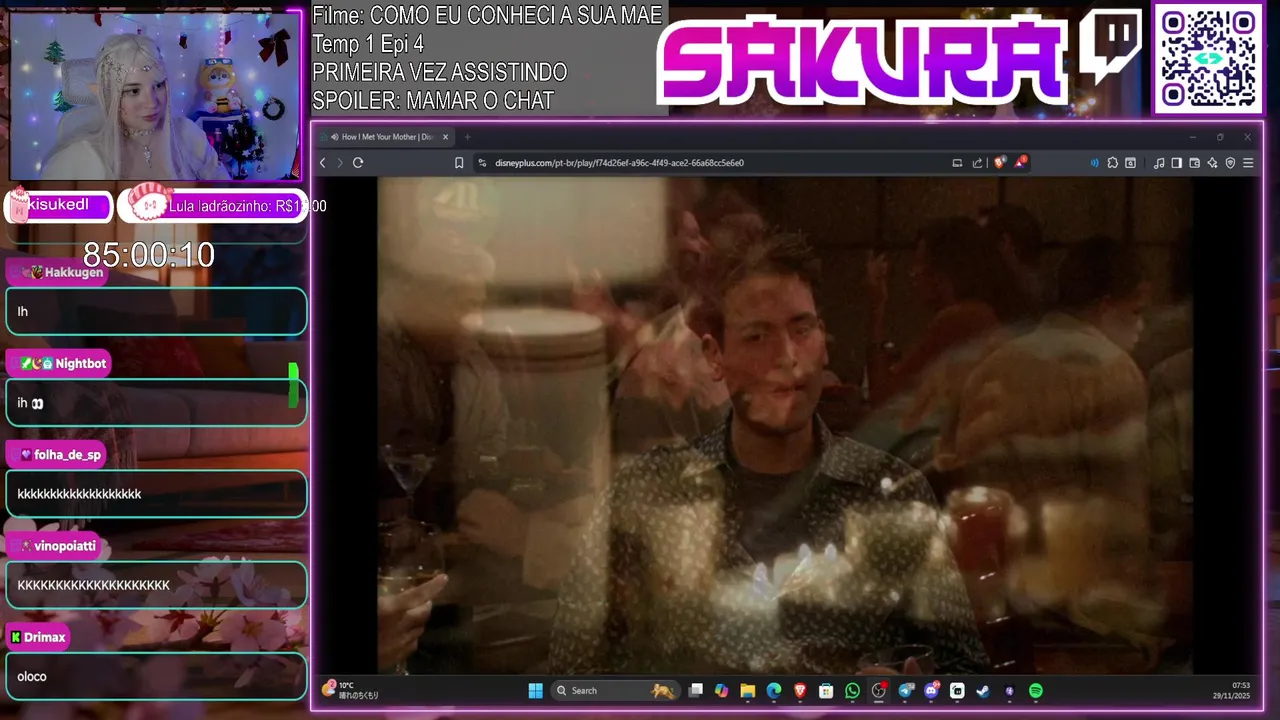Switch to Brave browser in the taskbar
Screen dimensions: 1280x720
[799, 690]
